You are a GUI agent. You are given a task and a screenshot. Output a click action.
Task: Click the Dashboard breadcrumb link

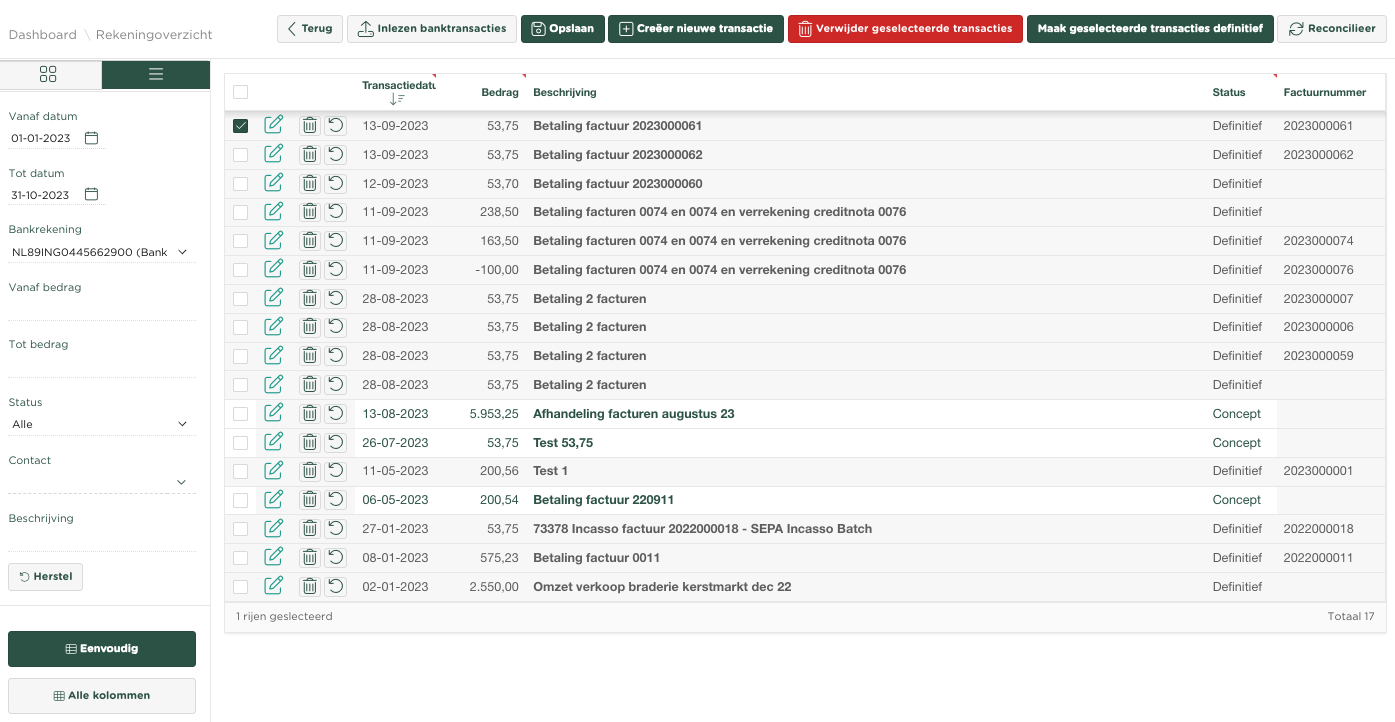[42, 35]
